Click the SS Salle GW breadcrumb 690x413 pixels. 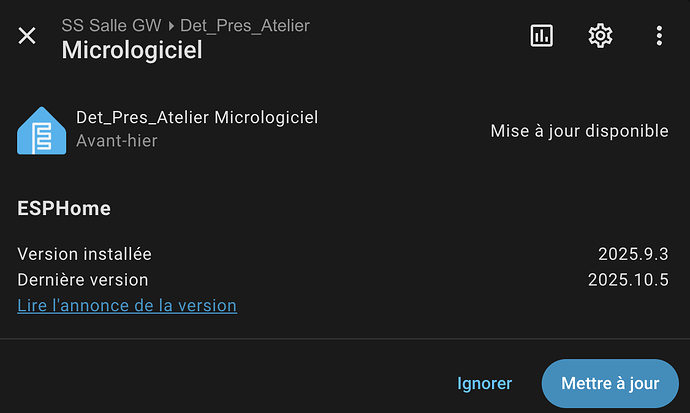[x=111, y=25]
